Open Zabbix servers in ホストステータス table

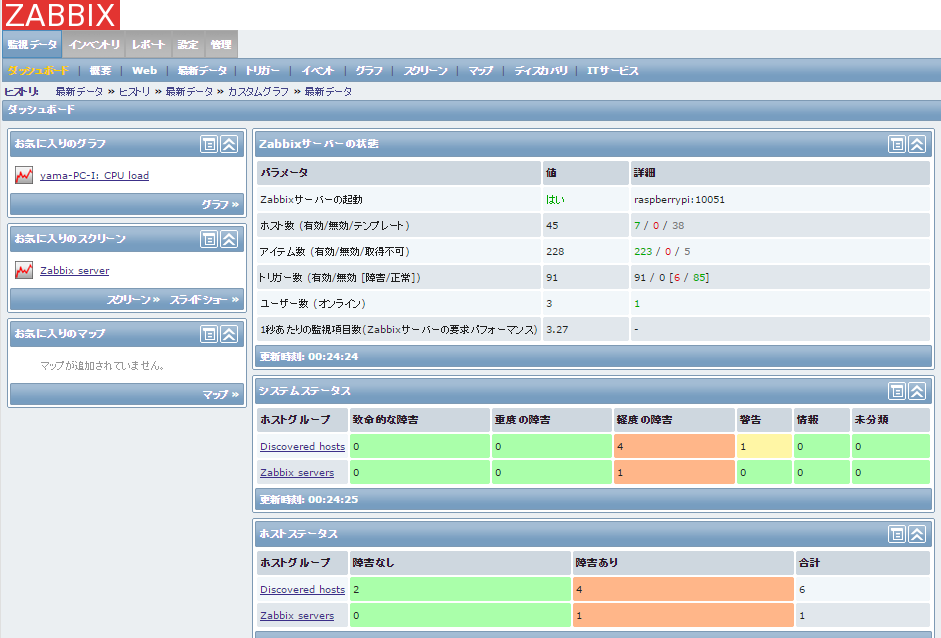[x=297, y=615]
